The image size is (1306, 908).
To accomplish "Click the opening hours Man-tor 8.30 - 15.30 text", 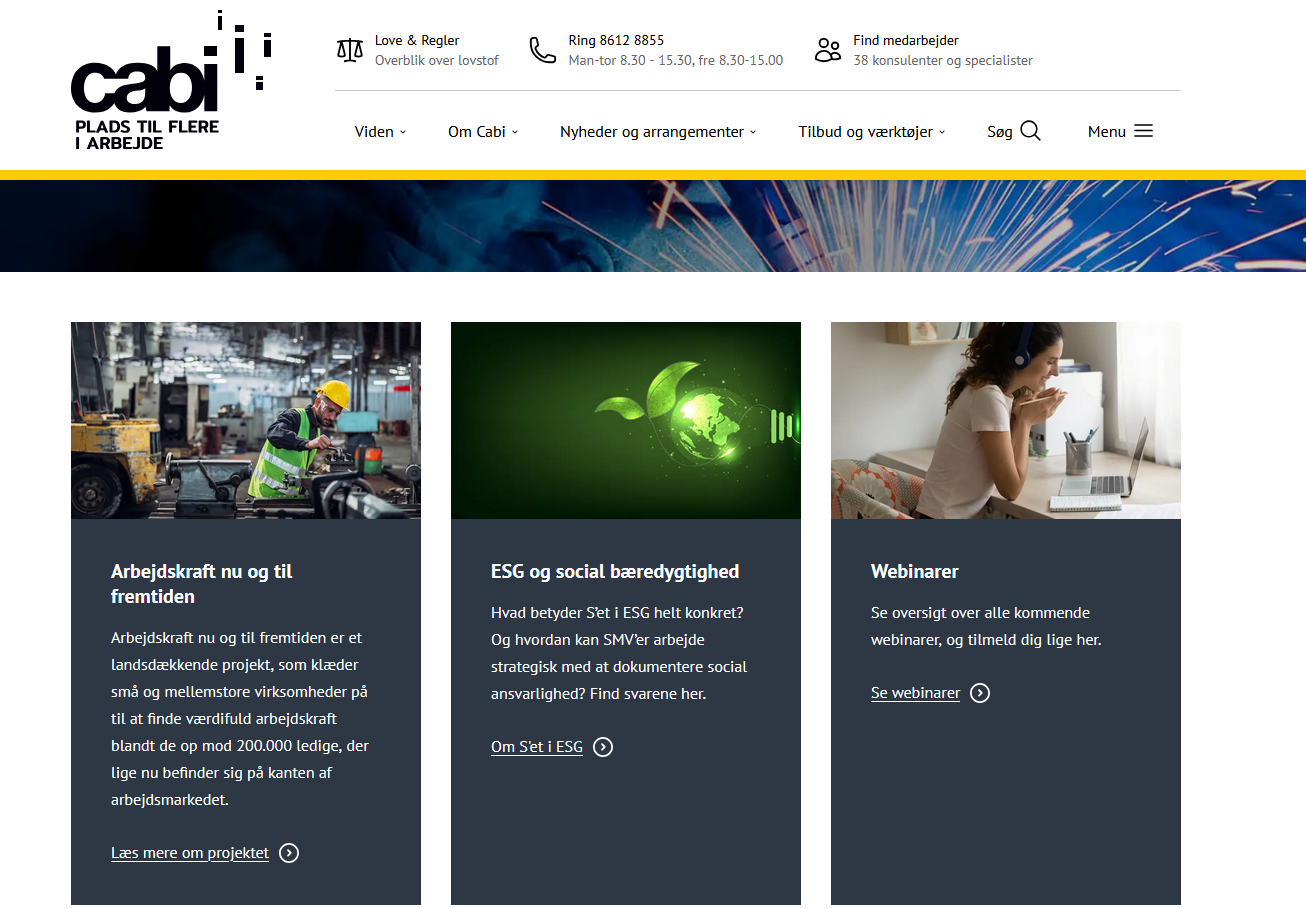I will pos(676,60).
